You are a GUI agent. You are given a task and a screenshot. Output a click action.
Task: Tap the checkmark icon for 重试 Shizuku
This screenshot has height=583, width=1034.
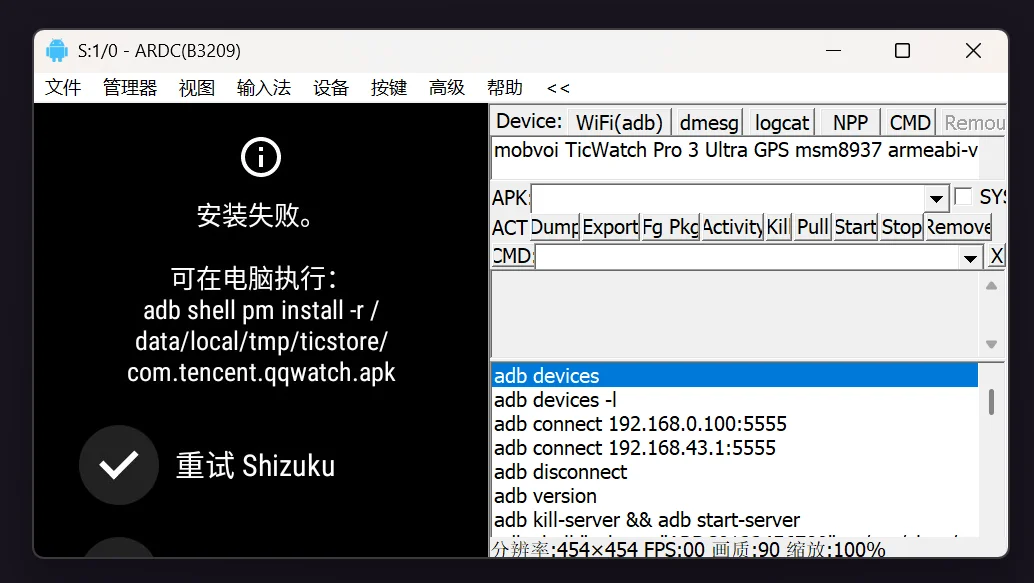pos(118,465)
